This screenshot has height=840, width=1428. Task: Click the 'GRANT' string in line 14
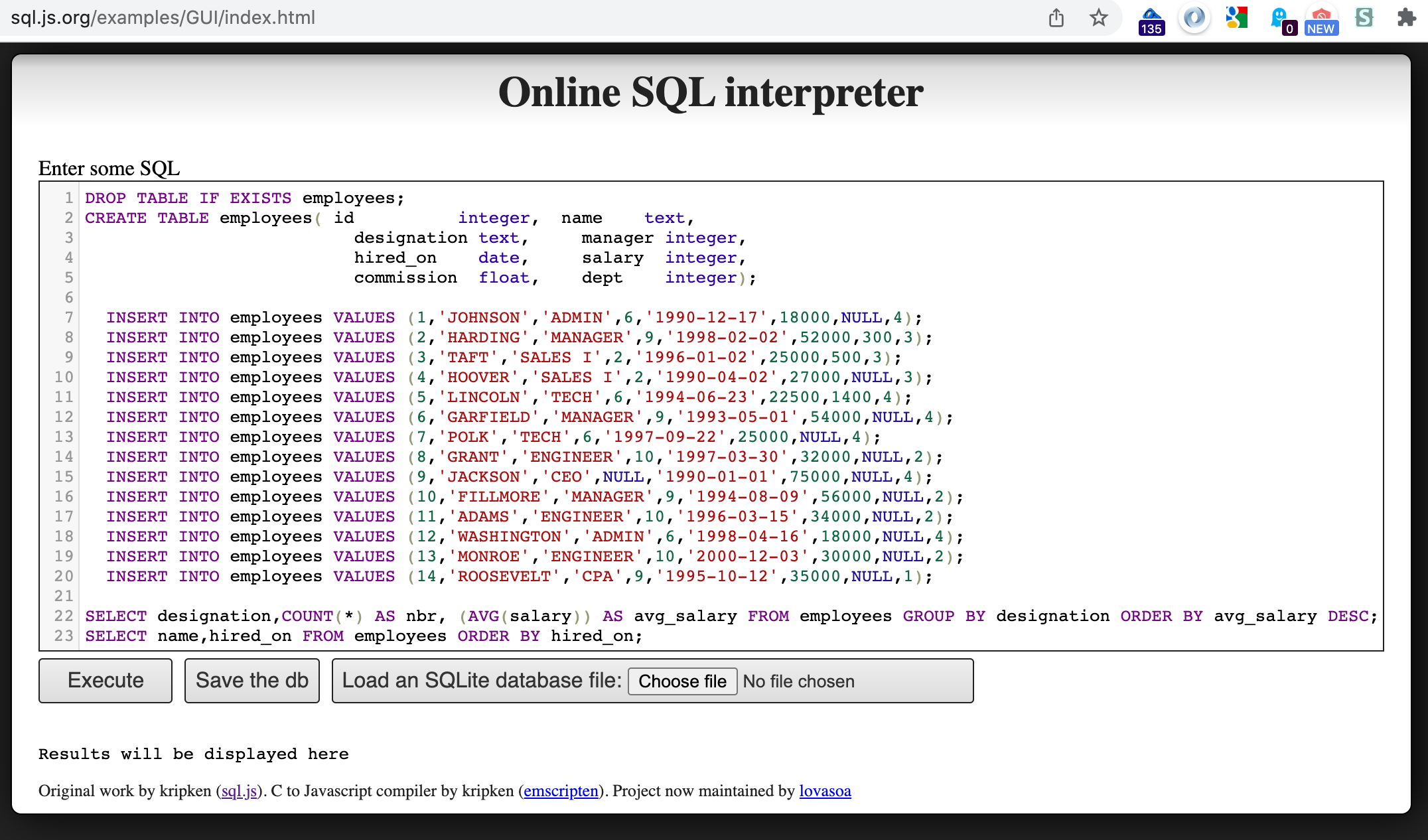473,457
